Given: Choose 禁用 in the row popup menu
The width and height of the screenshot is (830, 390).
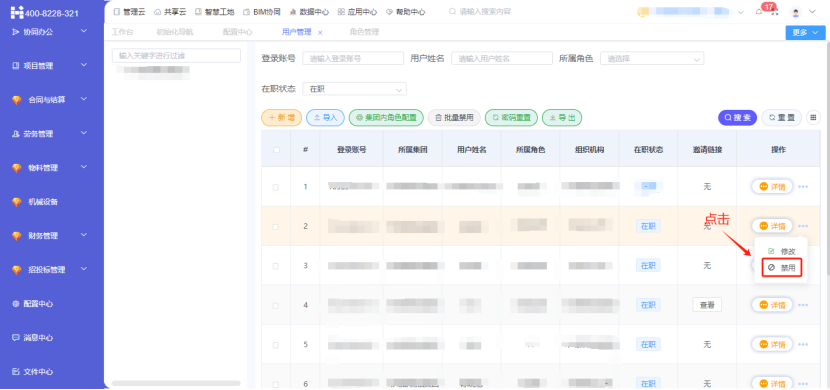Looking at the screenshot, I should tap(782, 268).
